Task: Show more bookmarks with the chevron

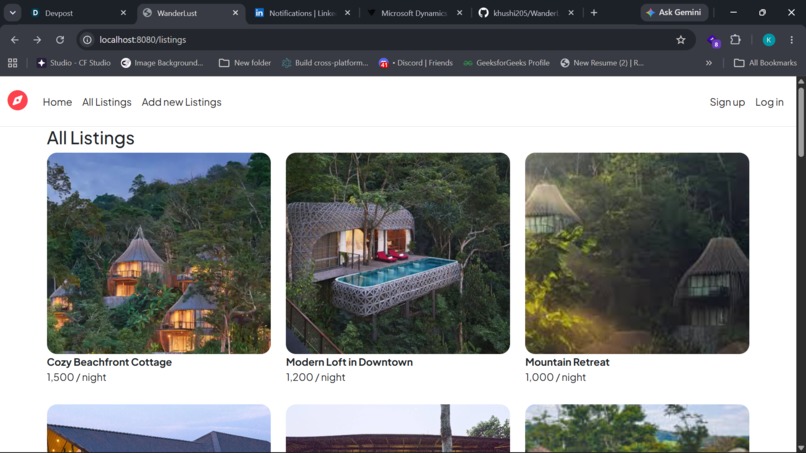Action: coord(708,63)
